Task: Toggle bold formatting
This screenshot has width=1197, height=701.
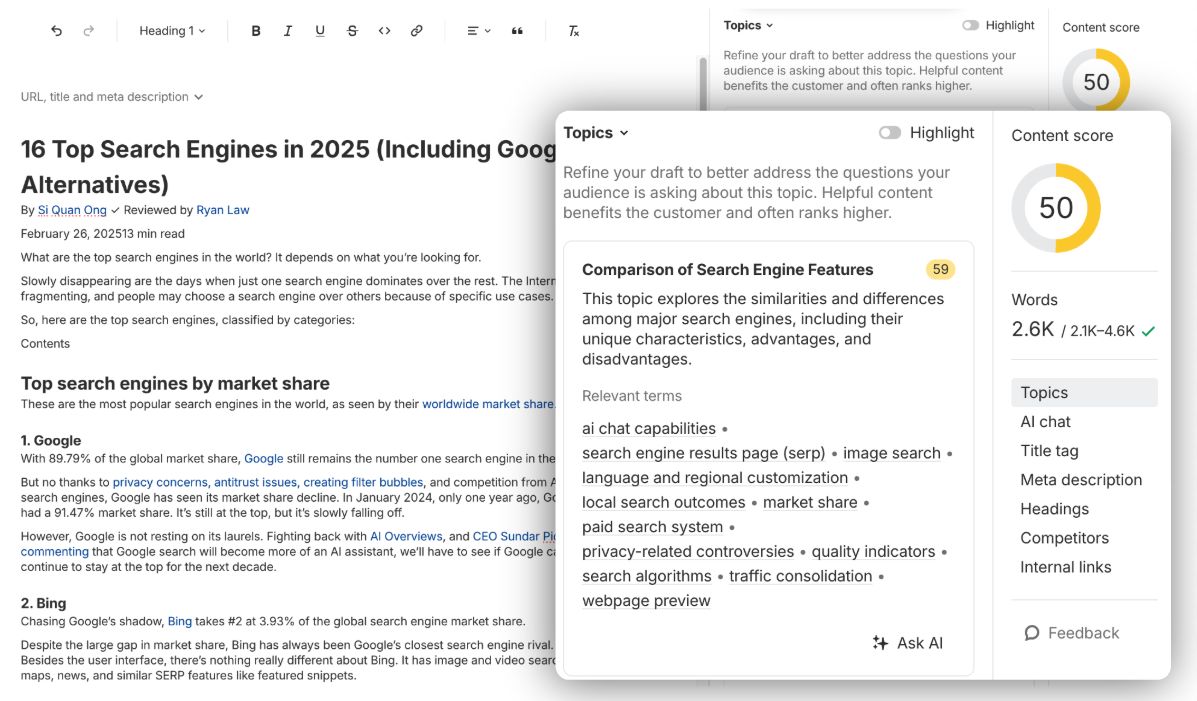Action: pyautogui.click(x=255, y=31)
